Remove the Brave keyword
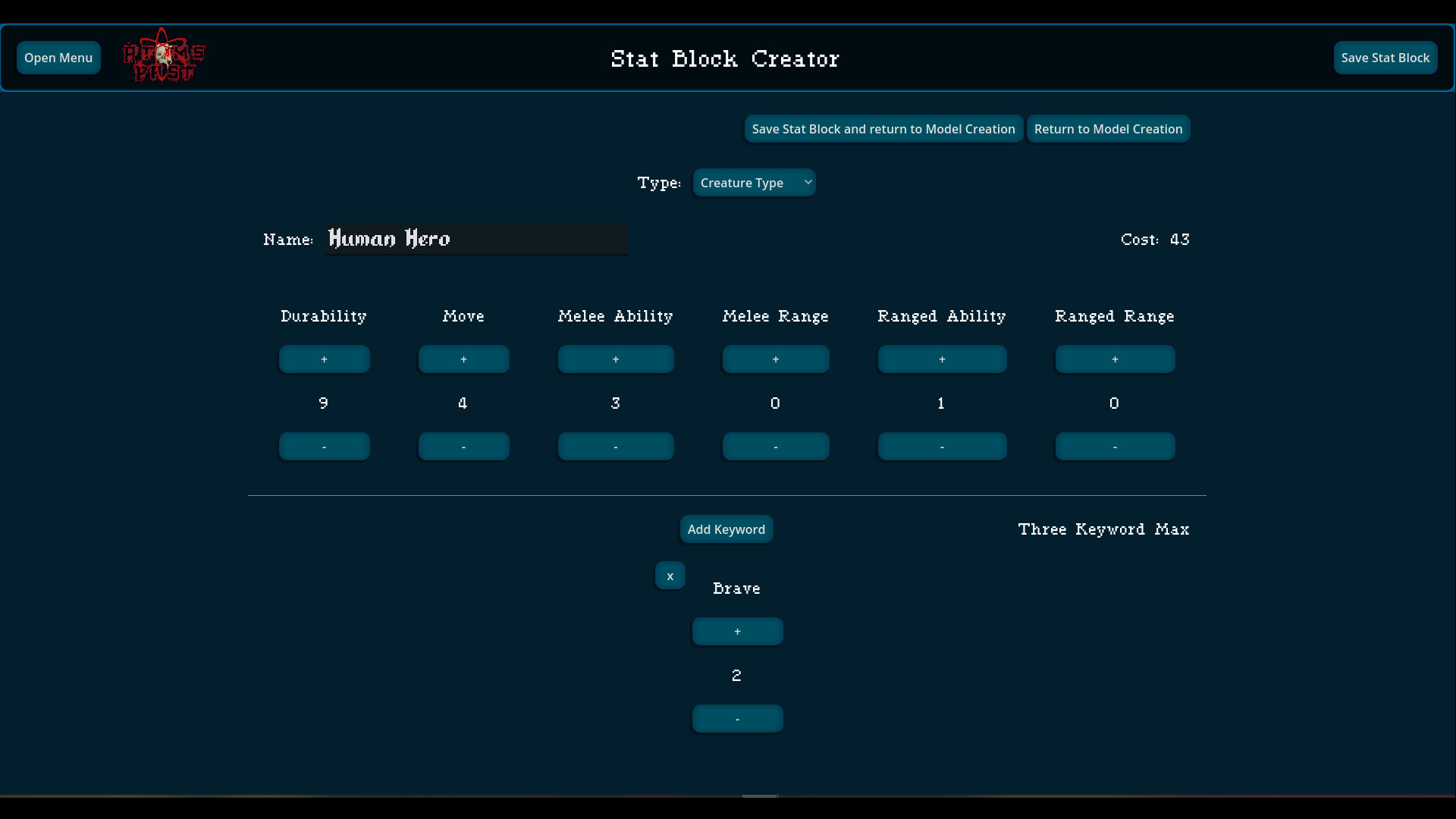The width and height of the screenshot is (1456, 819). point(670,575)
